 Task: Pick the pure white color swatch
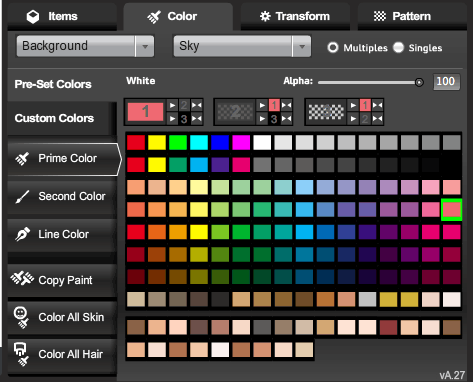coord(262,143)
